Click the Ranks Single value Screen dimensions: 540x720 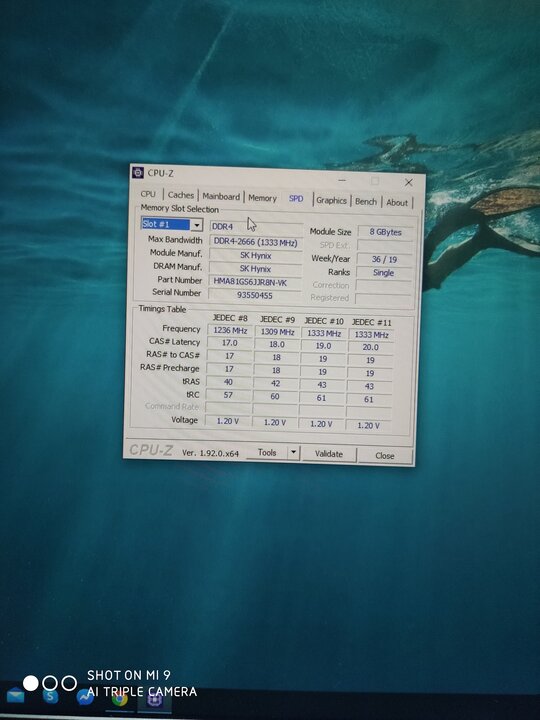383,273
